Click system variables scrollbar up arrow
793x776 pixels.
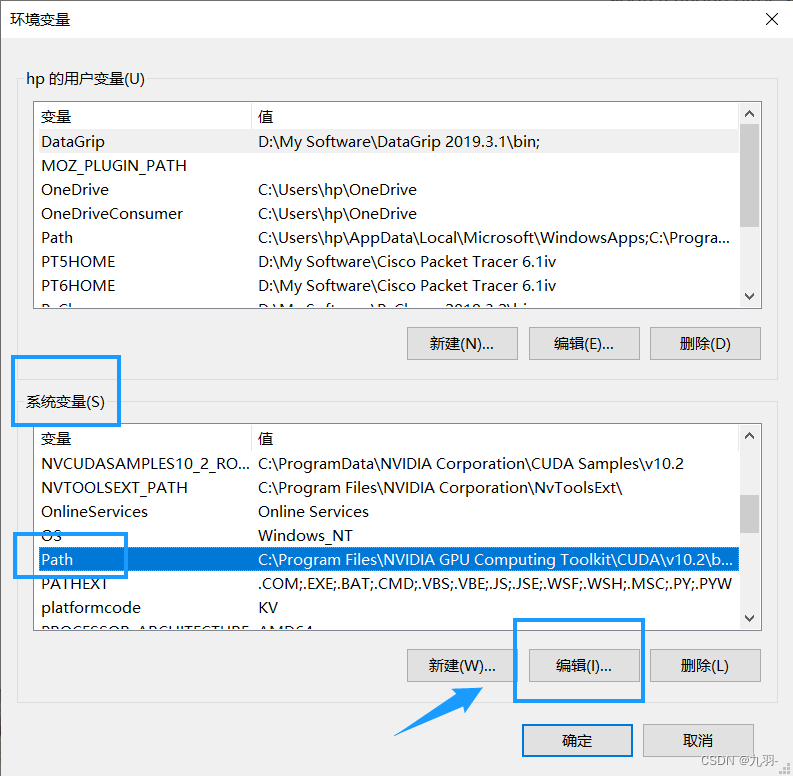(750, 436)
